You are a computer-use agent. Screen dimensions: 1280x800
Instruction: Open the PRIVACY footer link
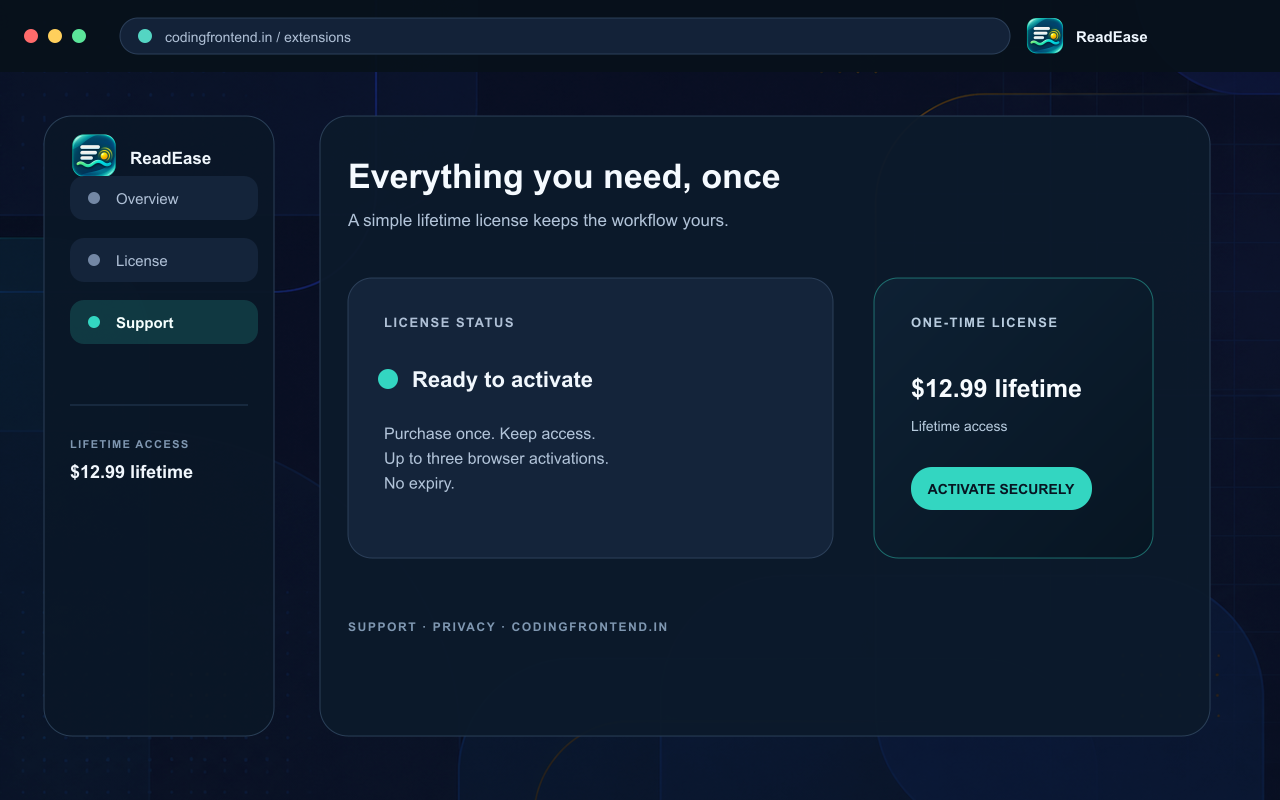[x=464, y=627]
